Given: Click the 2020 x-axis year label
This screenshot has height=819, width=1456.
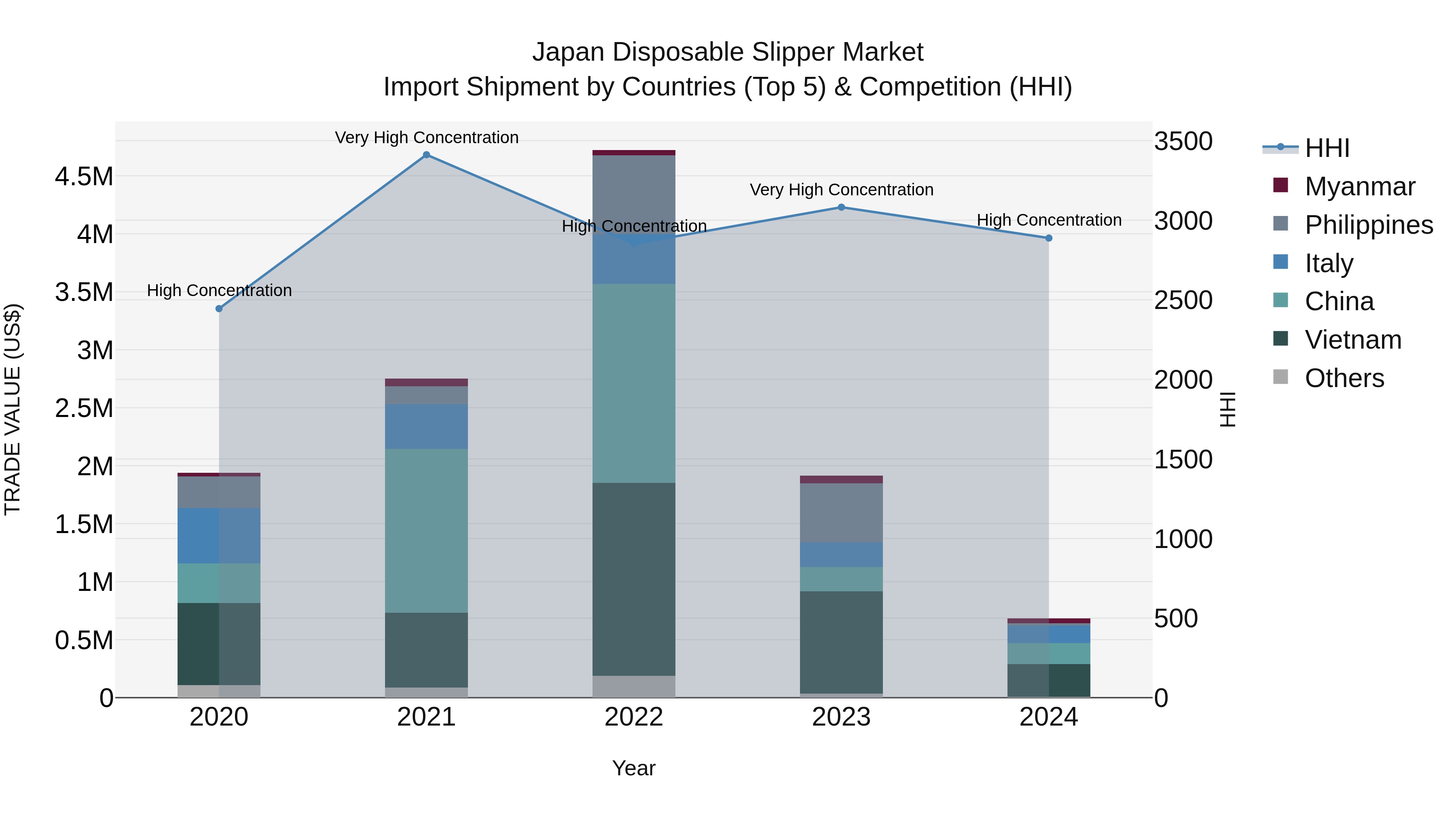Looking at the screenshot, I should (x=219, y=717).
